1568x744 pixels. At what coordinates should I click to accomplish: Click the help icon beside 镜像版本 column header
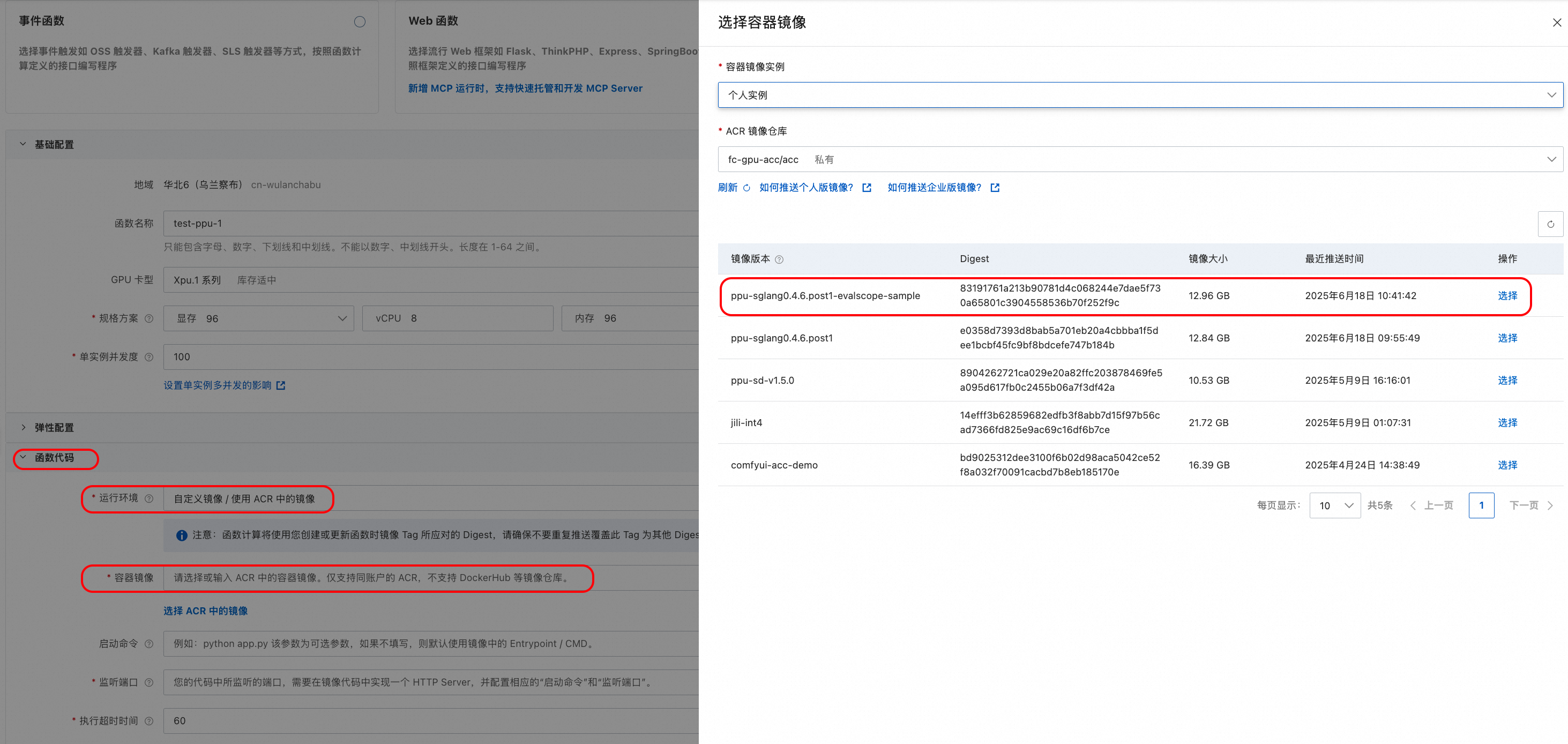[779, 259]
